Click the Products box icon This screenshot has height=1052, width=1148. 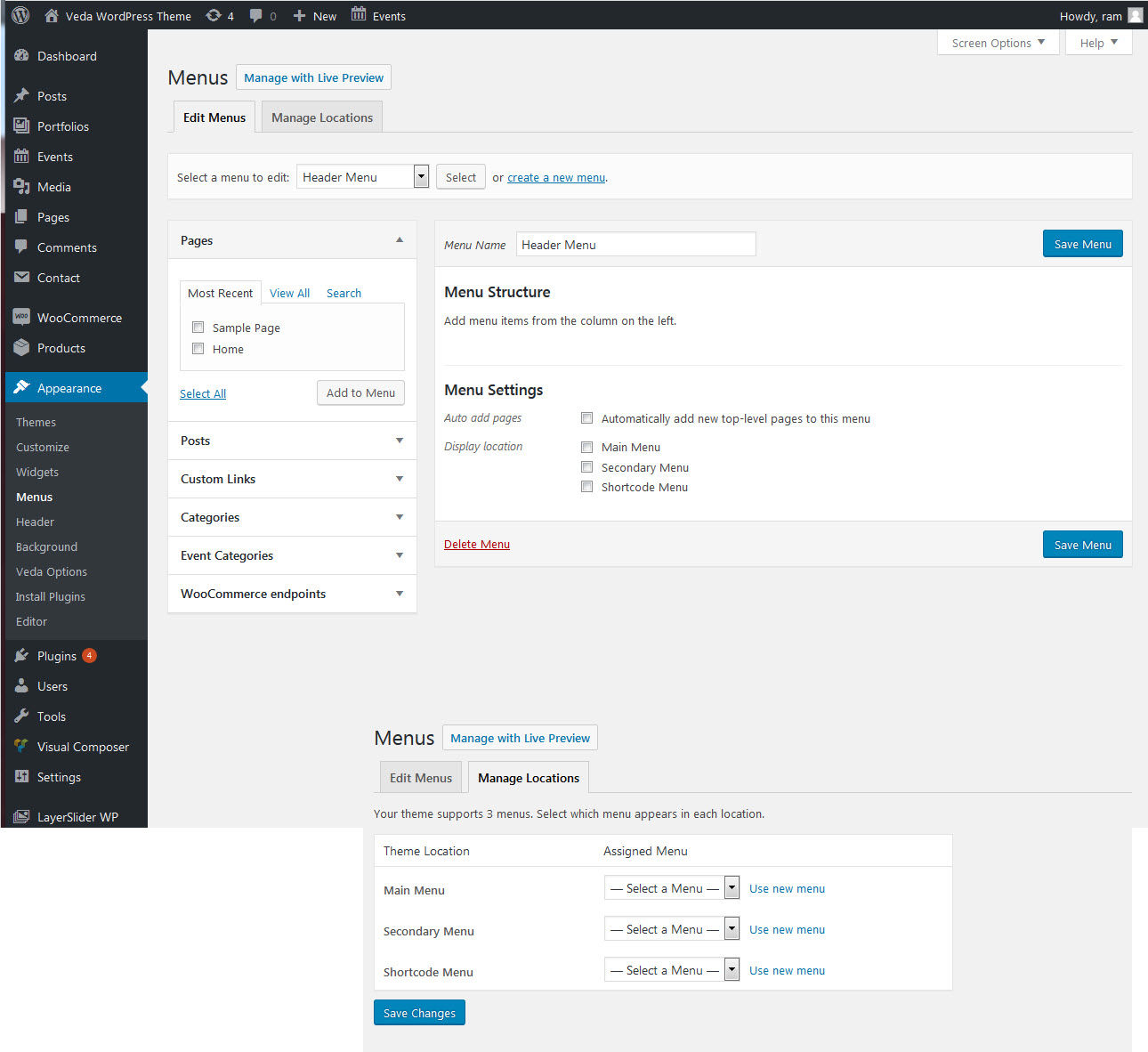coord(21,347)
